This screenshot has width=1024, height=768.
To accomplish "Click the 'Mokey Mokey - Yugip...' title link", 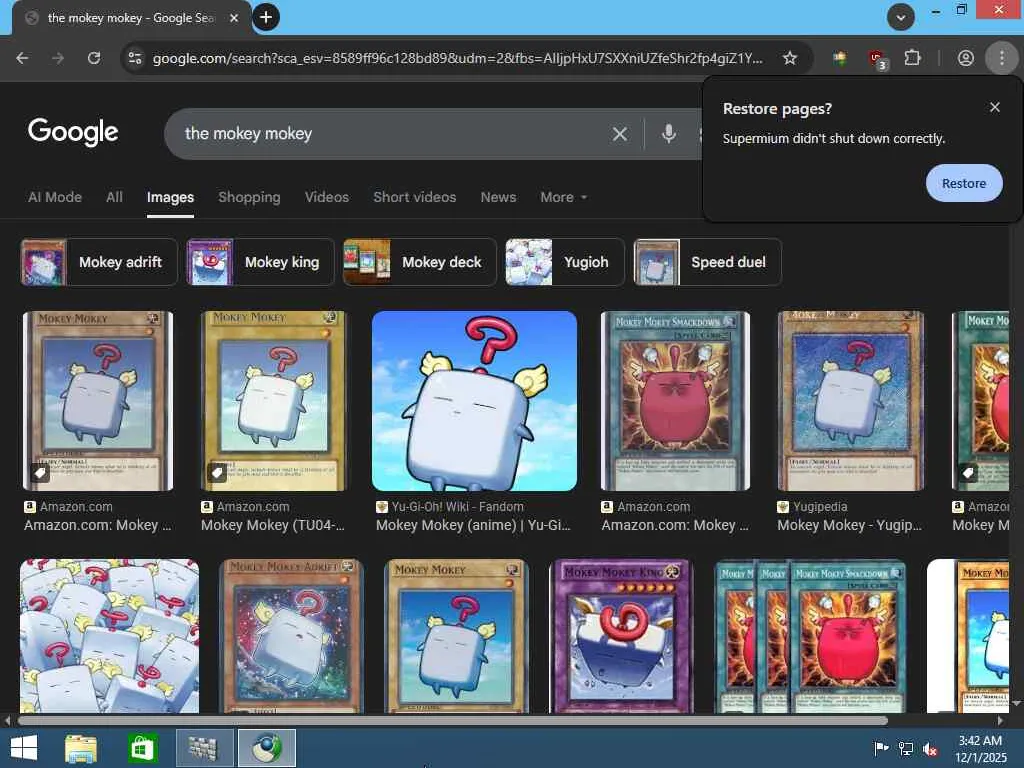I will [x=850, y=525].
